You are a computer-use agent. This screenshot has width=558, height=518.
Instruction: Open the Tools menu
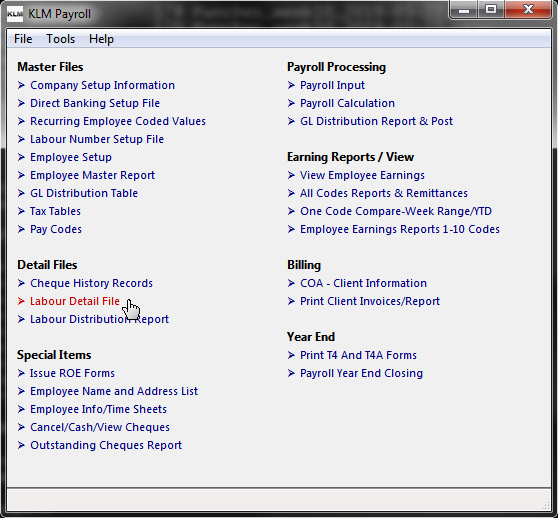pos(60,39)
